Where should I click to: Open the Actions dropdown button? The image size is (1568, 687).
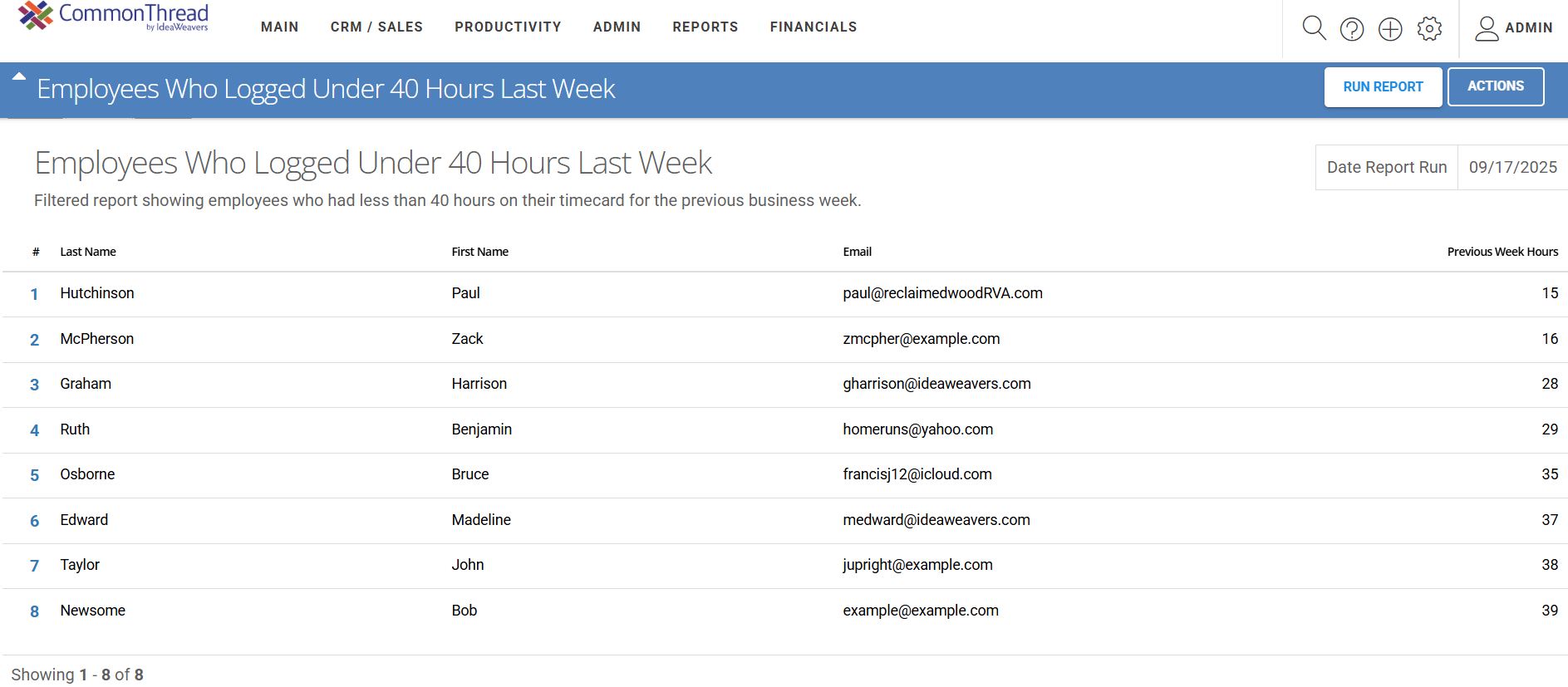click(1495, 86)
